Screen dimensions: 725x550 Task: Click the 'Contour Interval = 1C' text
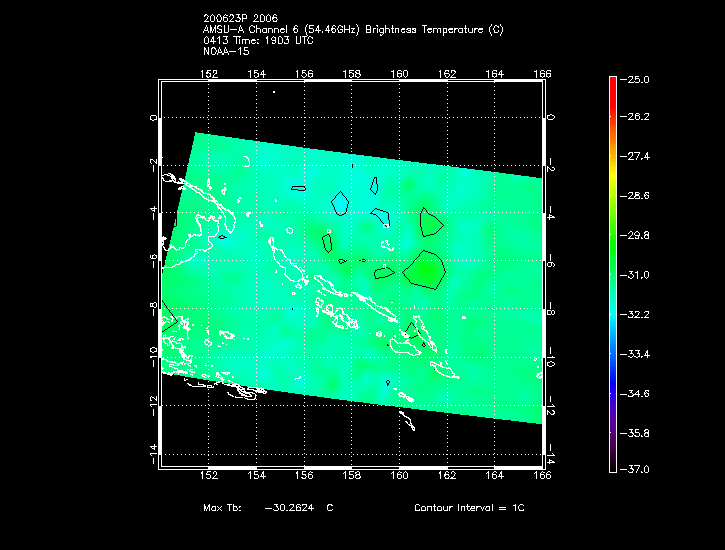point(469,508)
